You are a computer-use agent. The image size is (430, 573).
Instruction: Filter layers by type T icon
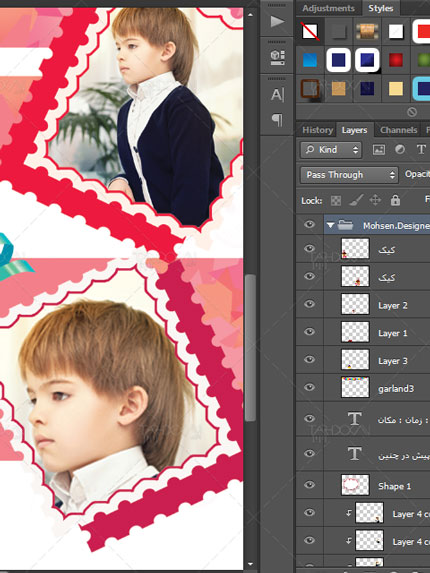pyautogui.click(x=421, y=149)
